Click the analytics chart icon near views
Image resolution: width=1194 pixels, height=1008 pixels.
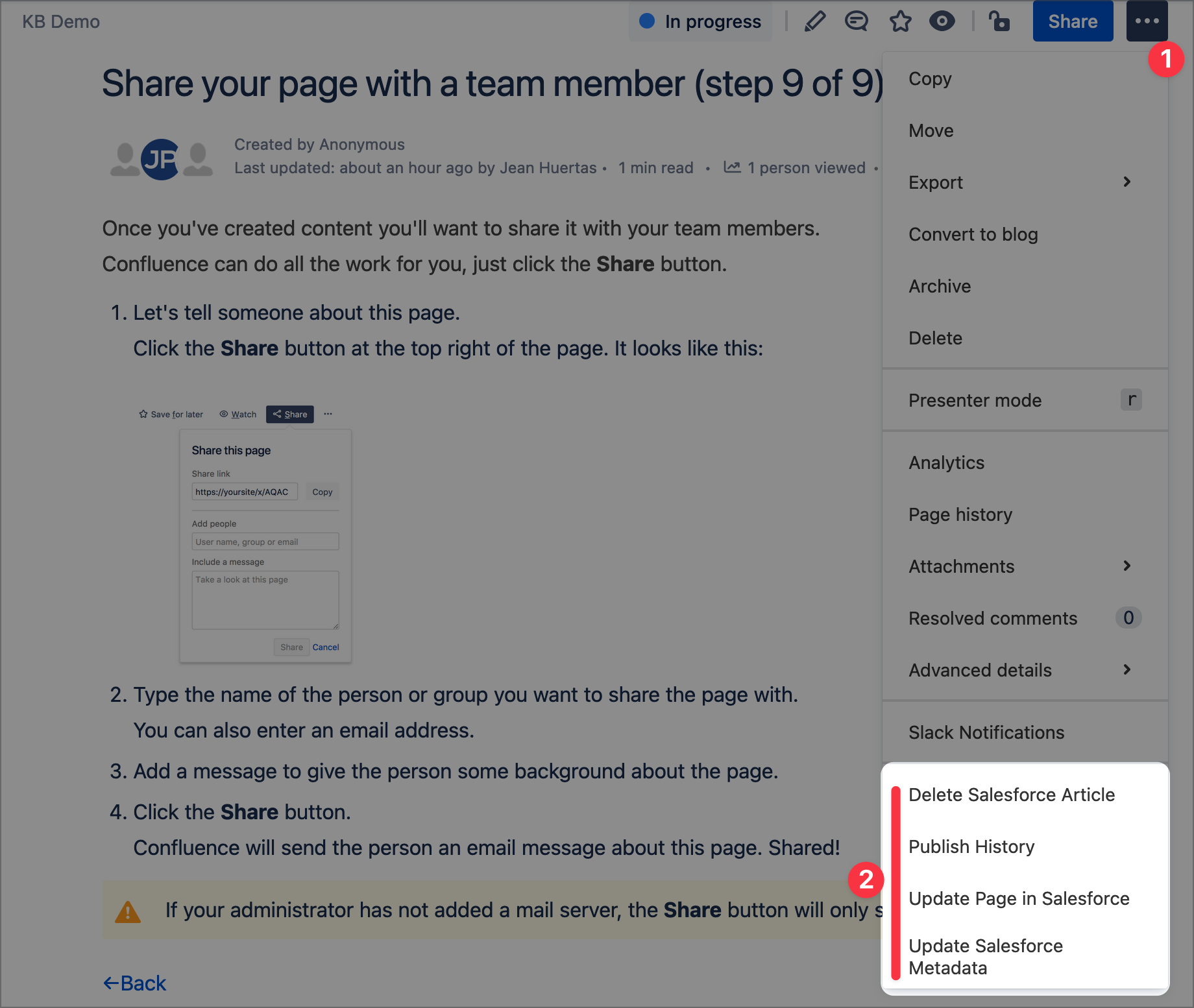pos(732,167)
